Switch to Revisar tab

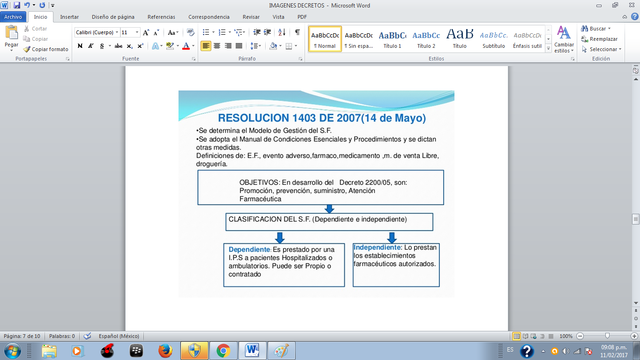[251, 17]
